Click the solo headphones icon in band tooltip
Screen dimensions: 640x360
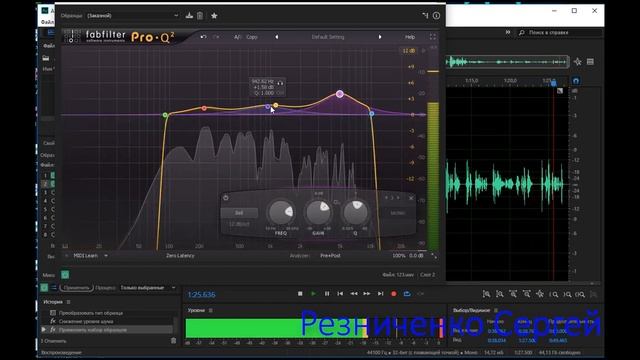280,83
